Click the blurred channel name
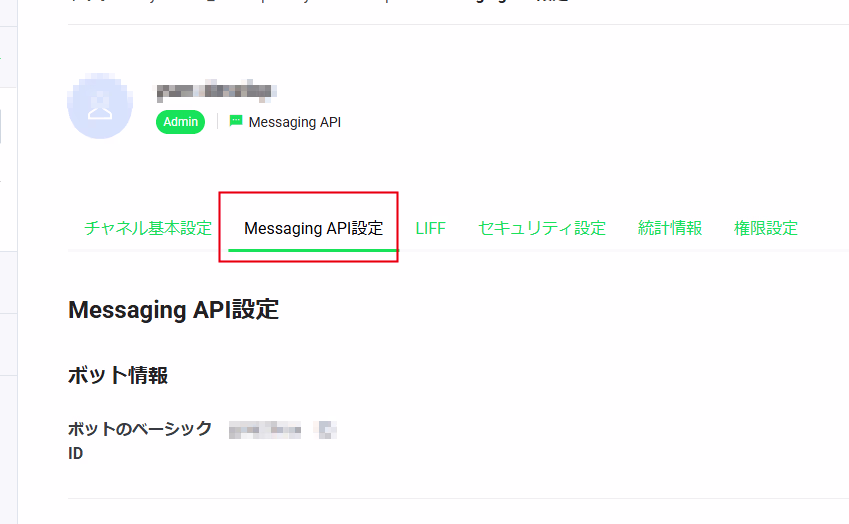The height and width of the screenshot is (524, 849). click(x=217, y=91)
